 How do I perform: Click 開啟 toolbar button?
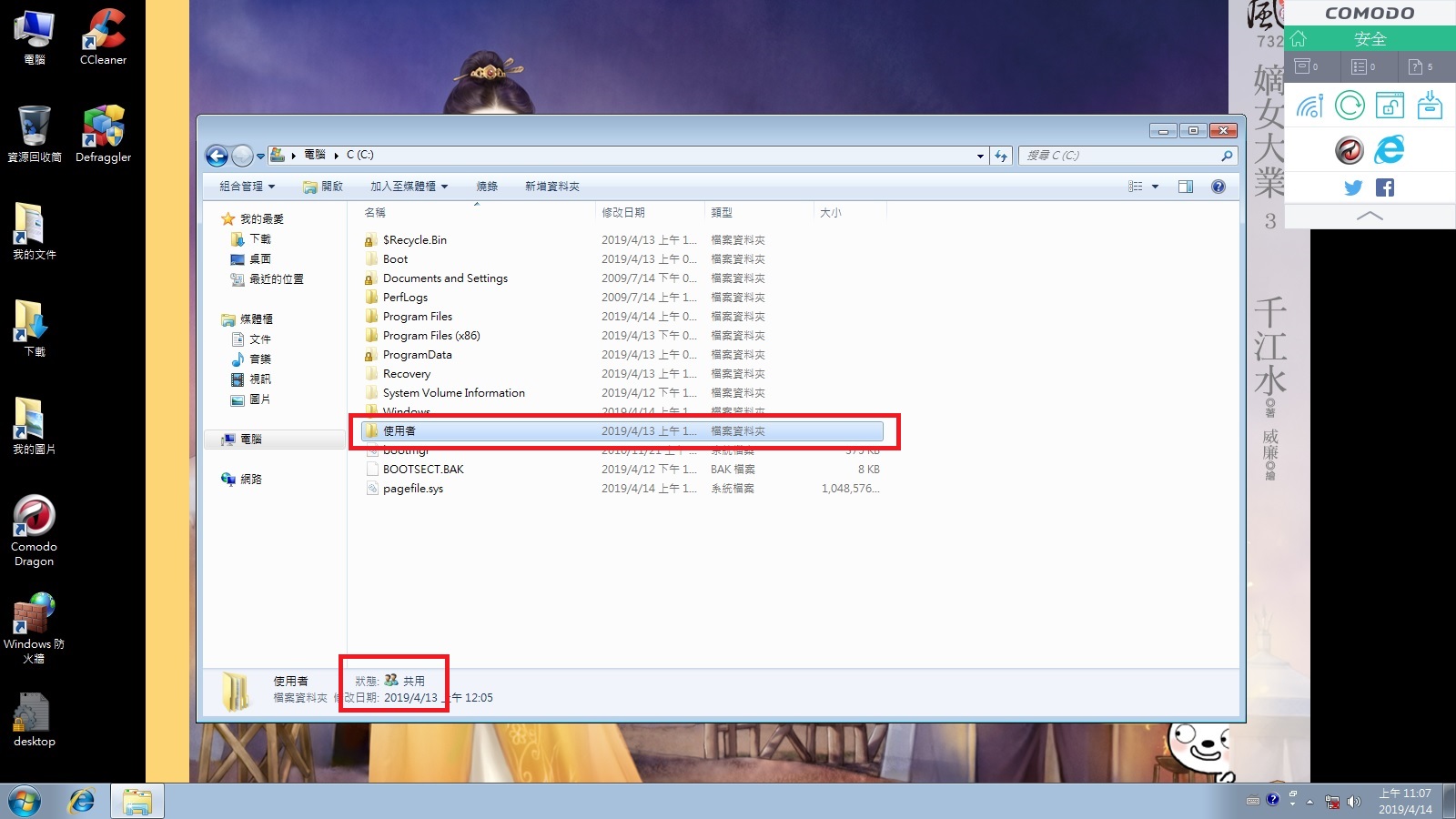coord(323,187)
